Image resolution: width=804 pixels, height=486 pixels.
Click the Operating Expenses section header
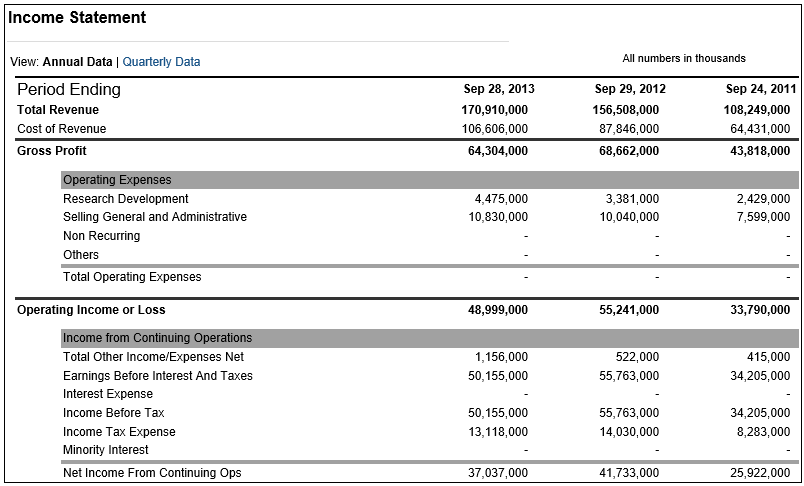(x=117, y=180)
